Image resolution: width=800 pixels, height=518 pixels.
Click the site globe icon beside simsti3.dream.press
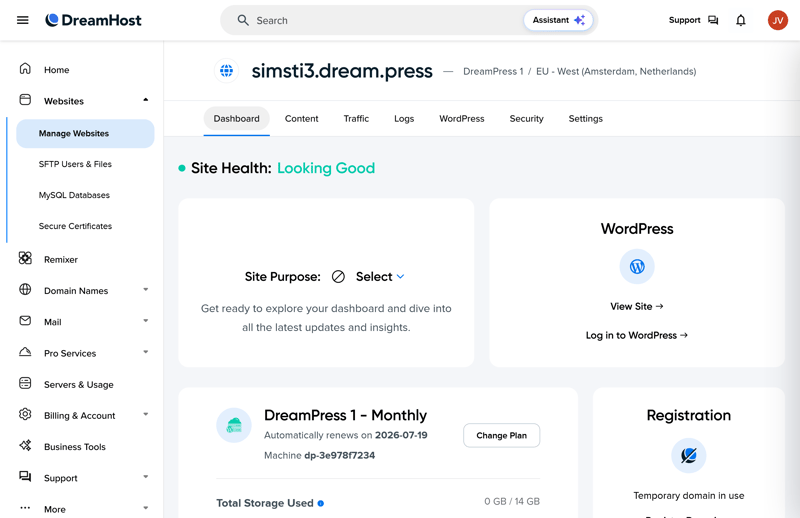click(x=227, y=71)
